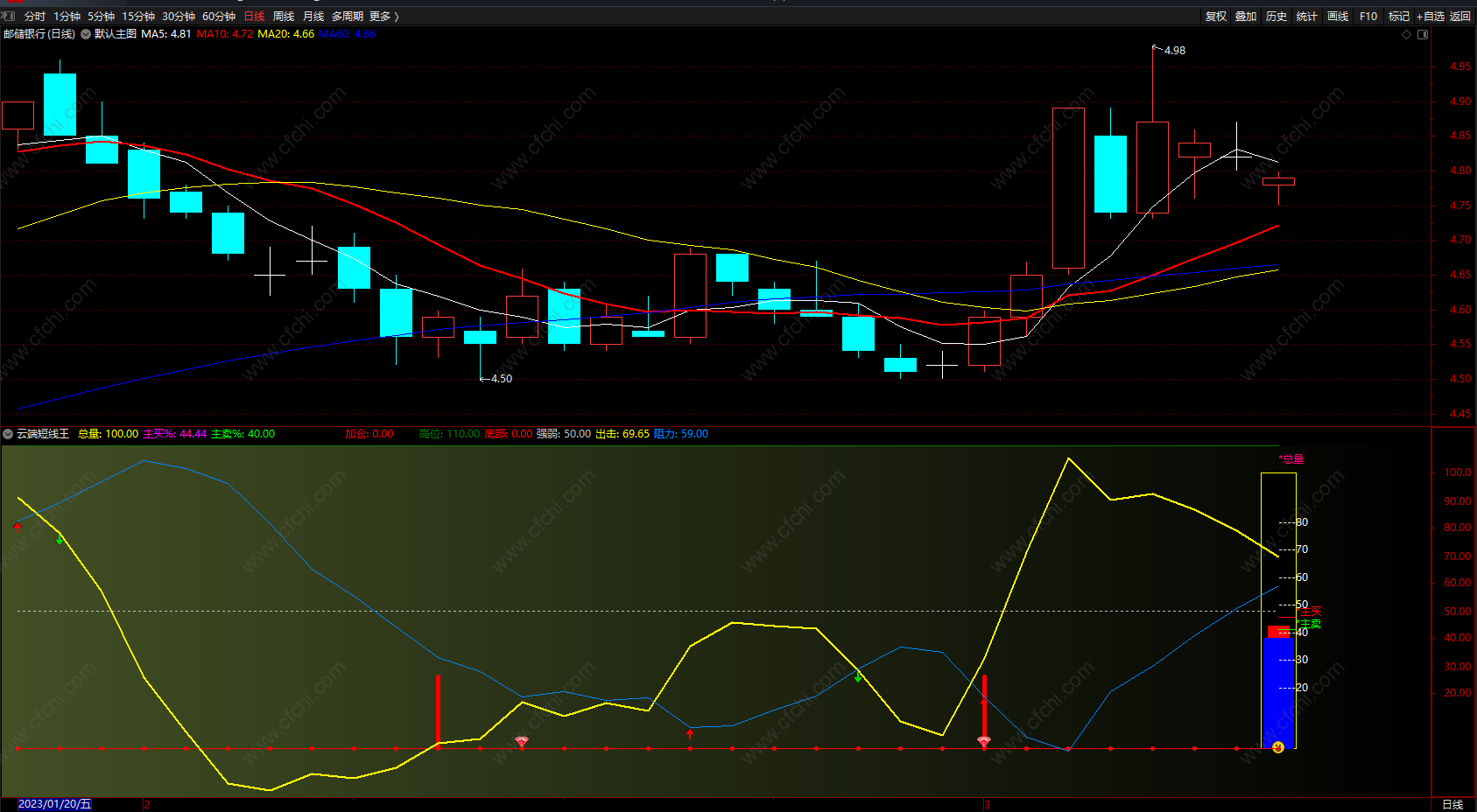This screenshot has width=1477, height=812.
Task: Open the F10 company info
Action: coord(1368,17)
